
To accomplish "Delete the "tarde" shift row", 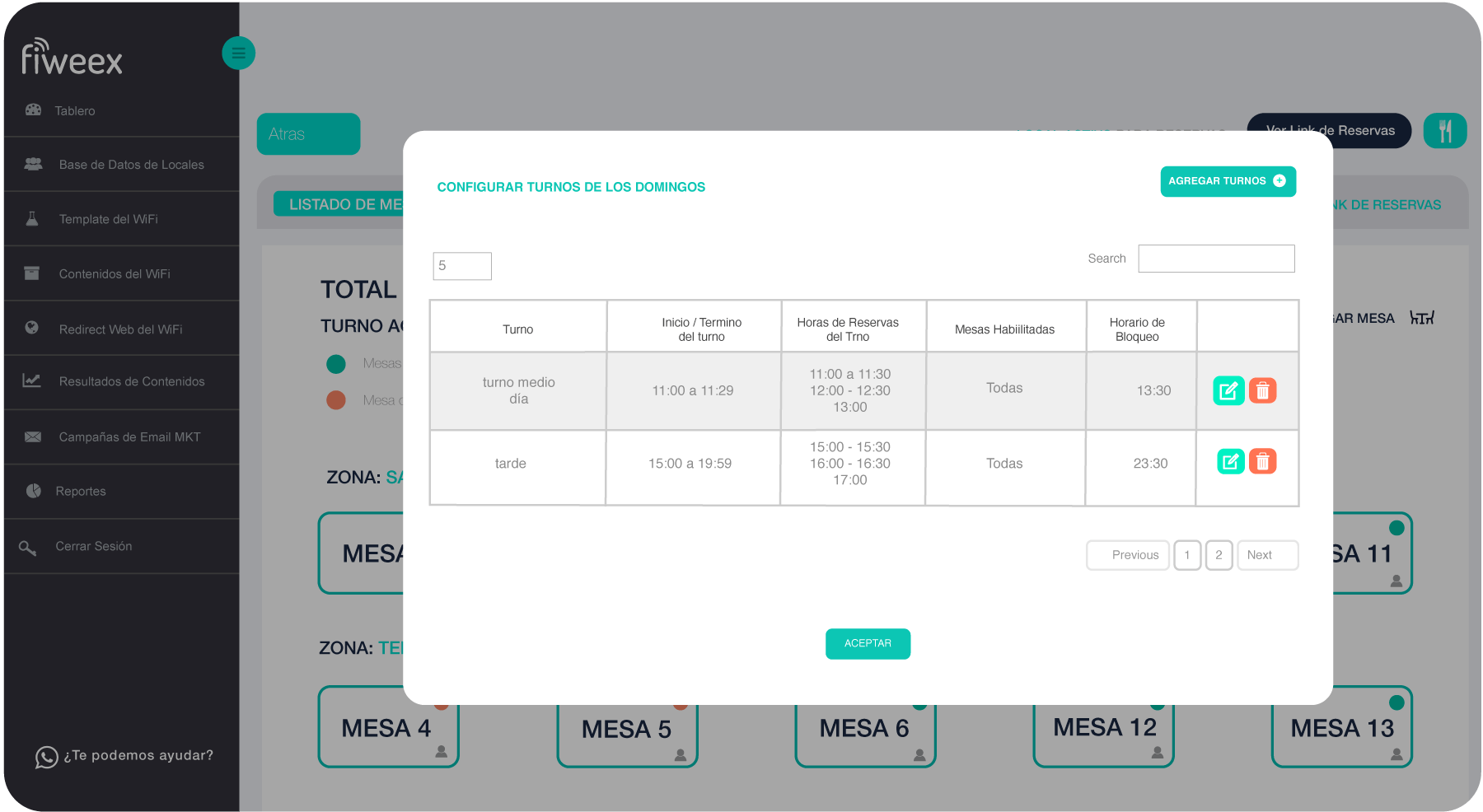I will click(x=1262, y=461).
